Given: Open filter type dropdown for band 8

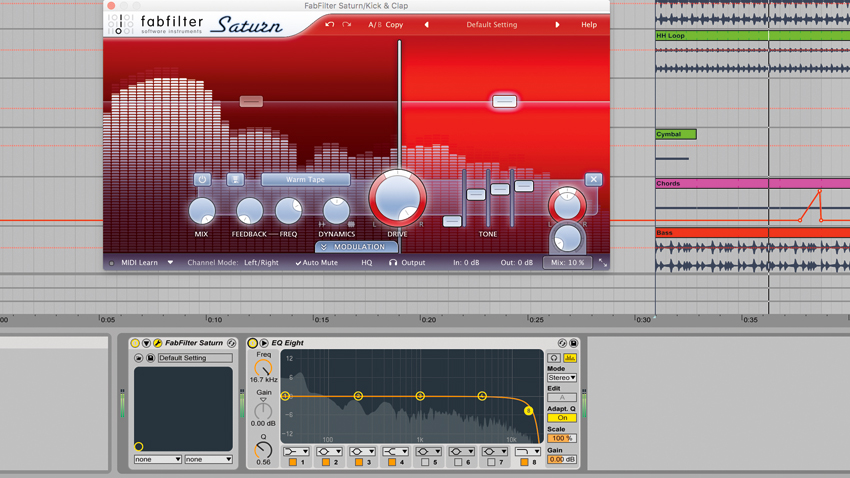Looking at the screenshot, I should [528, 451].
